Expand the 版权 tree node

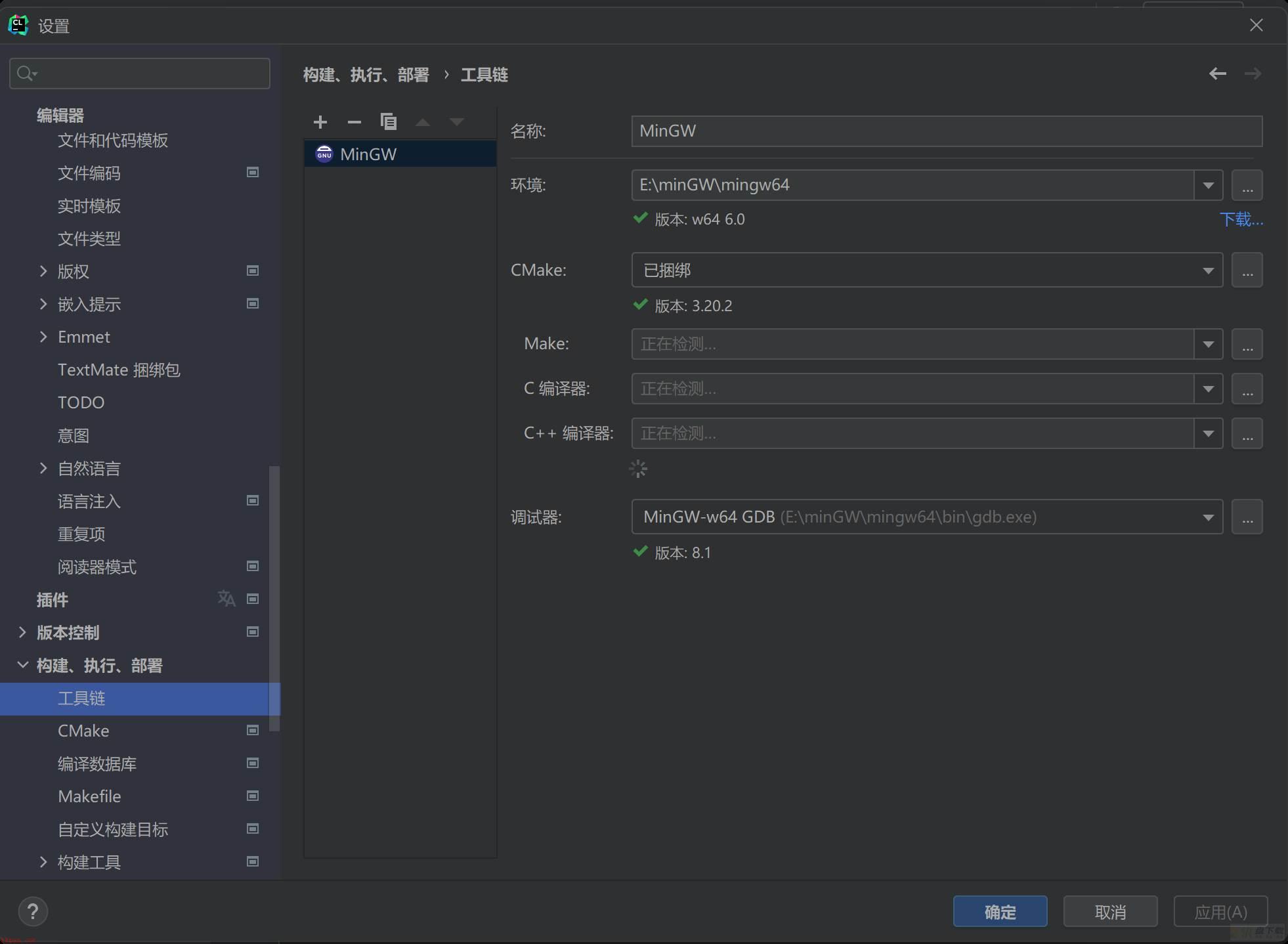click(x=43, y=270)
